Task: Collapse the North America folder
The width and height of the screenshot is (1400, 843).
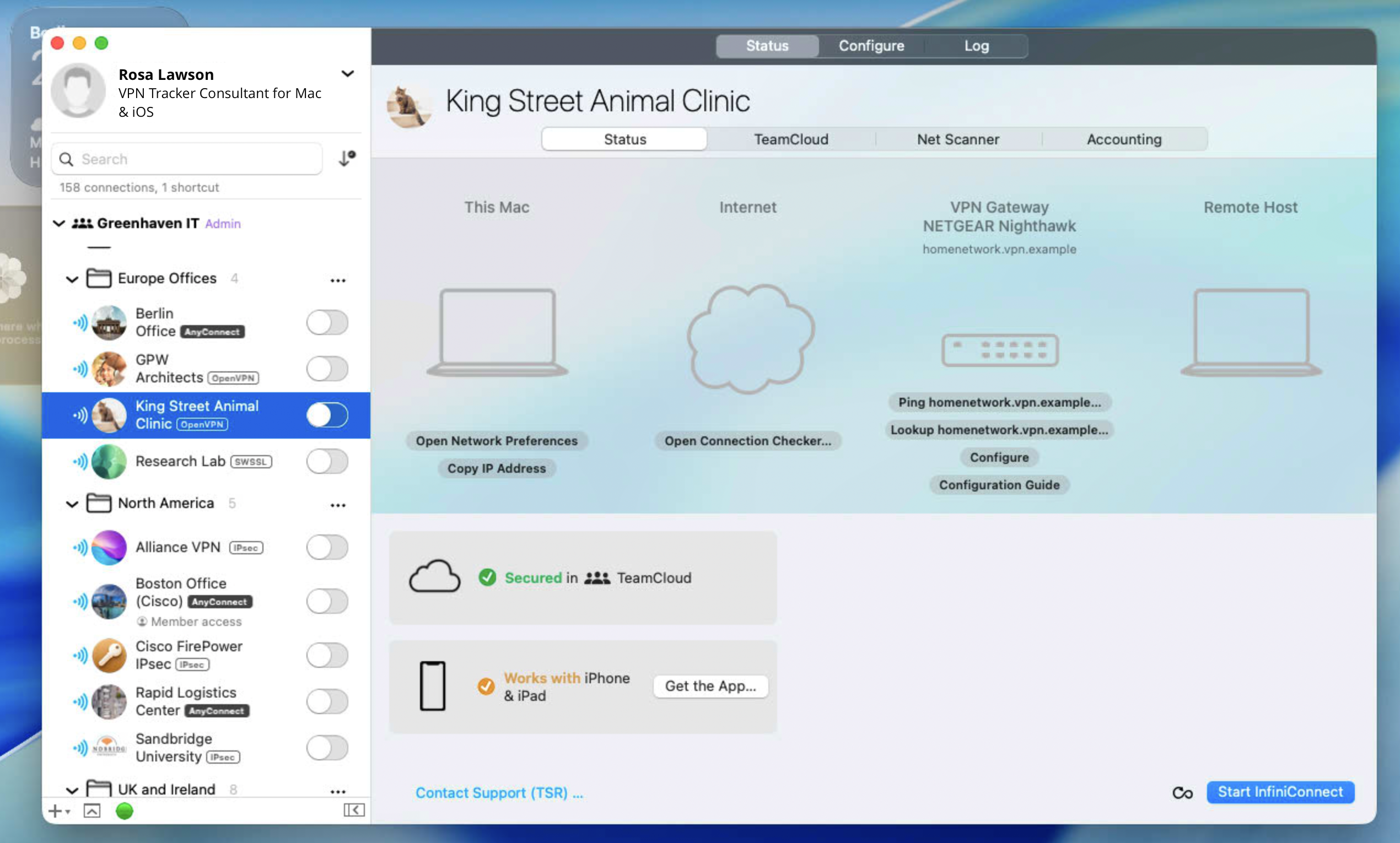Action: [72, 504]
